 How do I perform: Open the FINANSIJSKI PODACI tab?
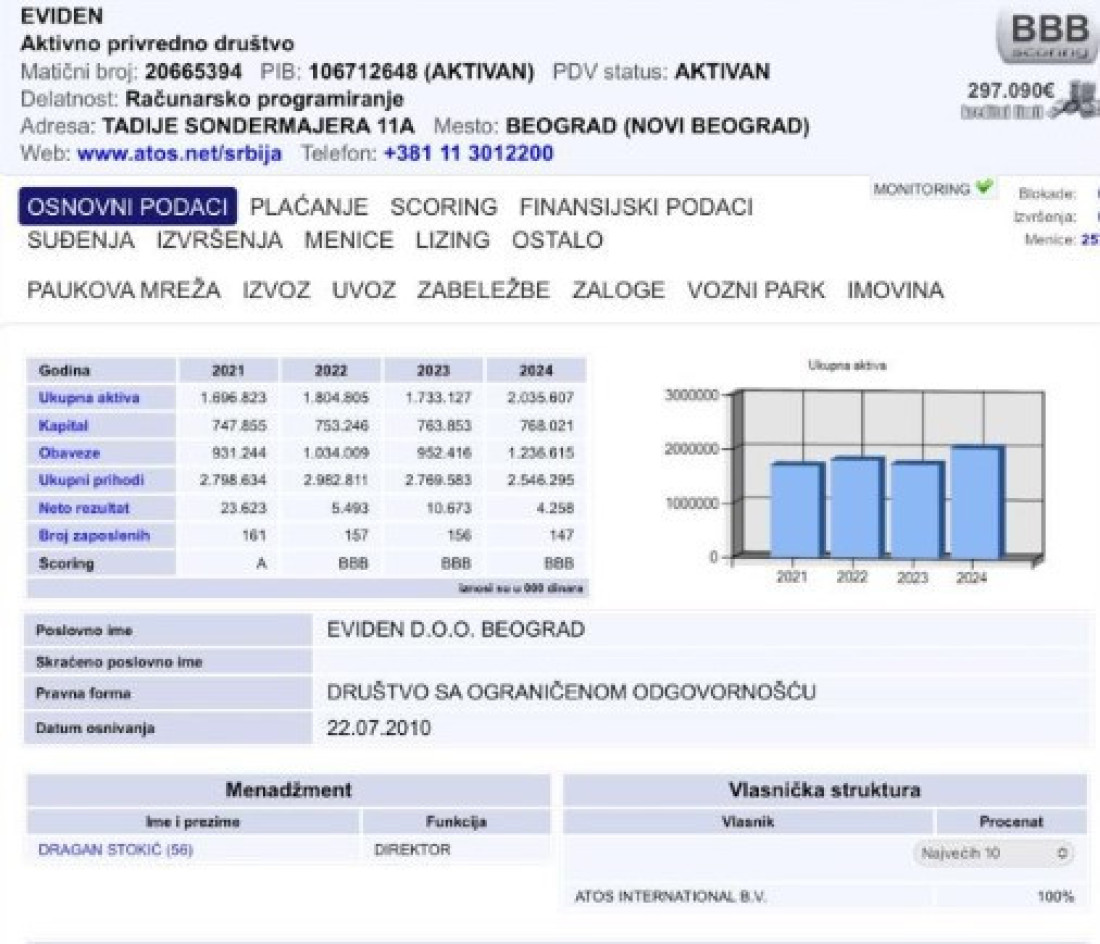635,207
